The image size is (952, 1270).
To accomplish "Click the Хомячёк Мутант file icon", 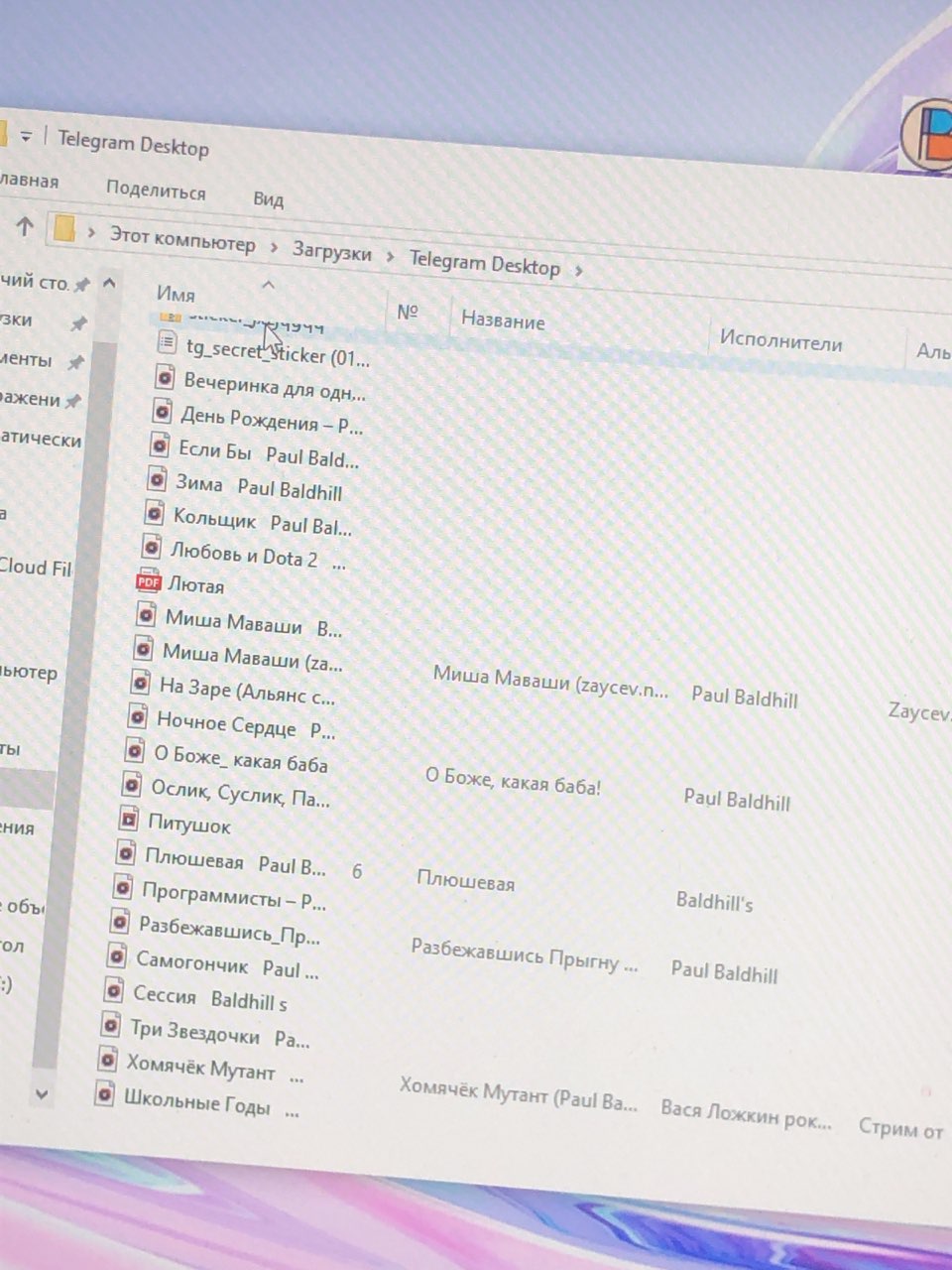I will pos(108,1061).
